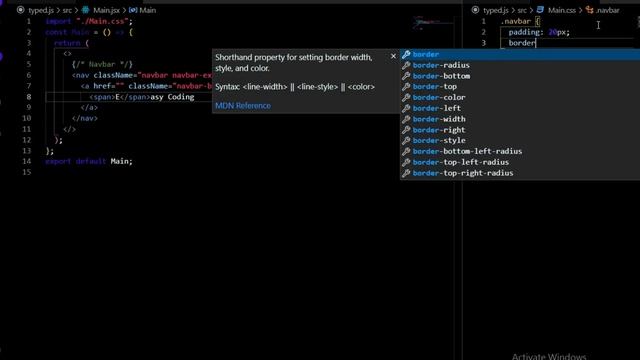
Task: Select 'border-top-right-radius' suggestion
Action: pos(520,173)
